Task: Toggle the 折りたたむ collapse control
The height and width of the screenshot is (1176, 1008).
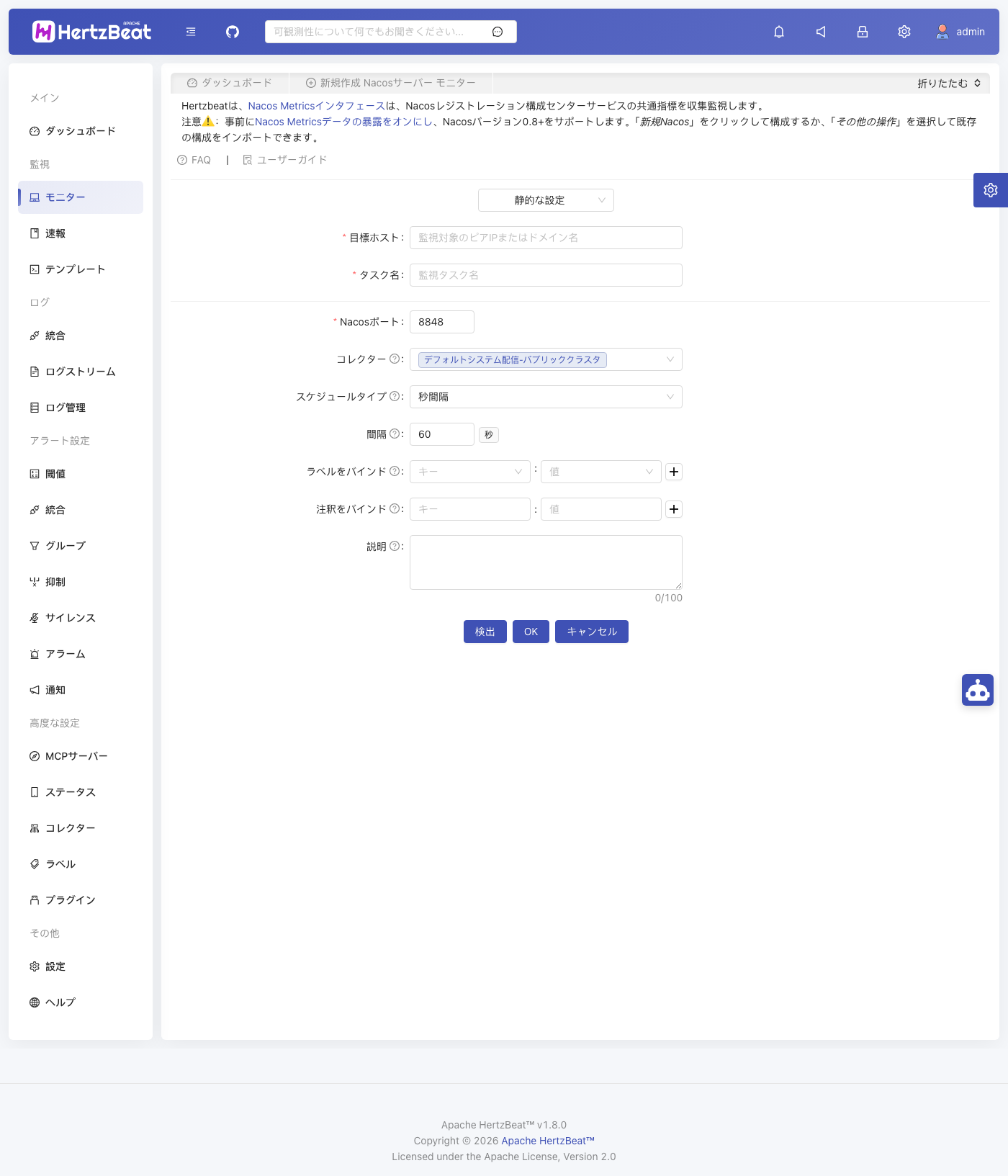Action: pyautogui.click(x=949, y=84)
